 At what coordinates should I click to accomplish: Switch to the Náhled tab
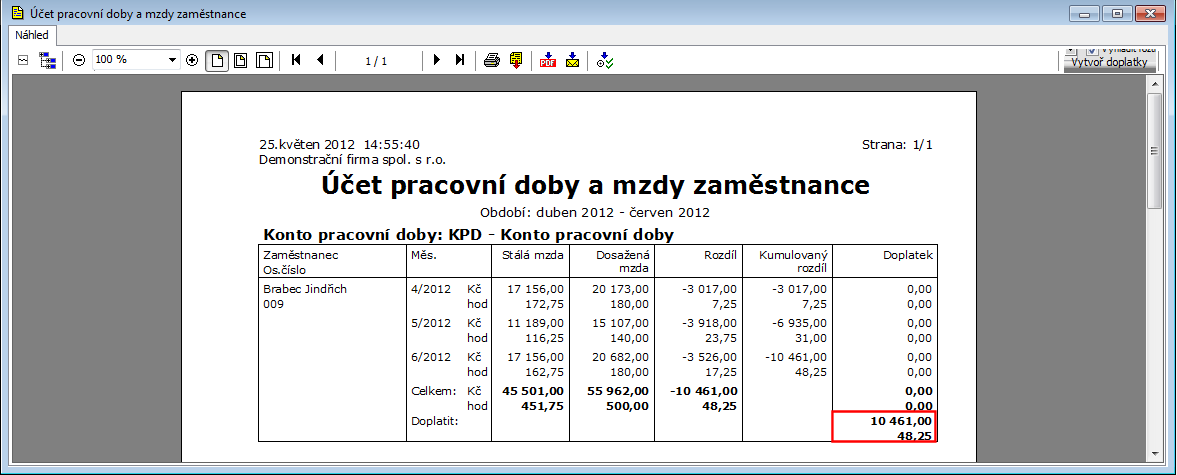[33, 35]
